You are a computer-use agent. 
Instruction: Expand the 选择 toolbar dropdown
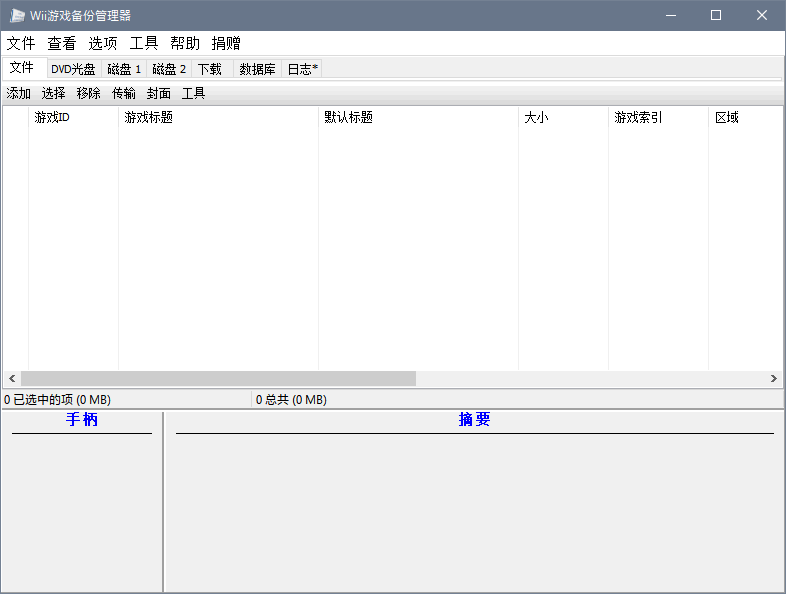54,93
